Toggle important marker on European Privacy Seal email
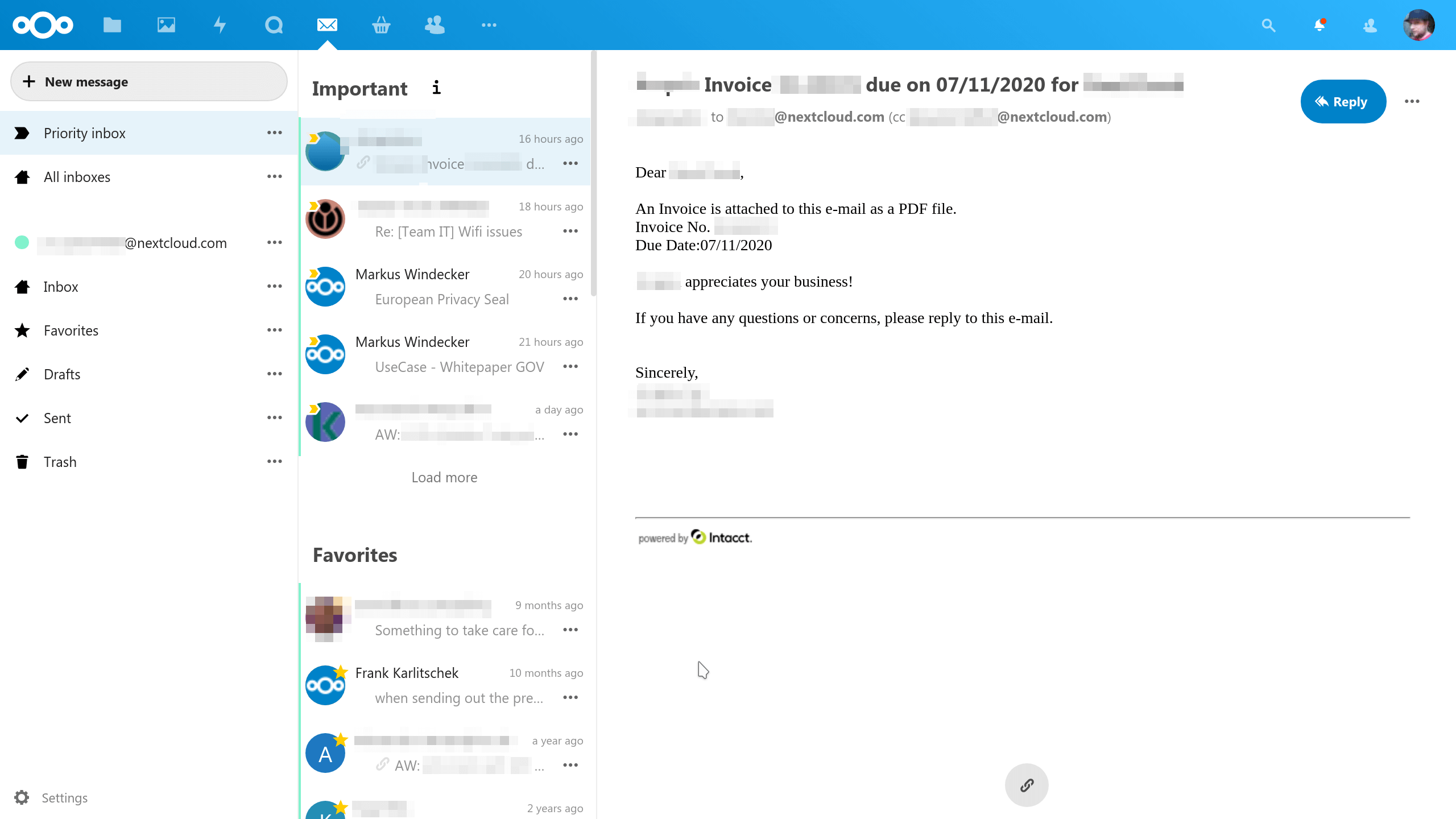Image resolution: width=1456 pixels, height=819 pixels. [313, 274]
